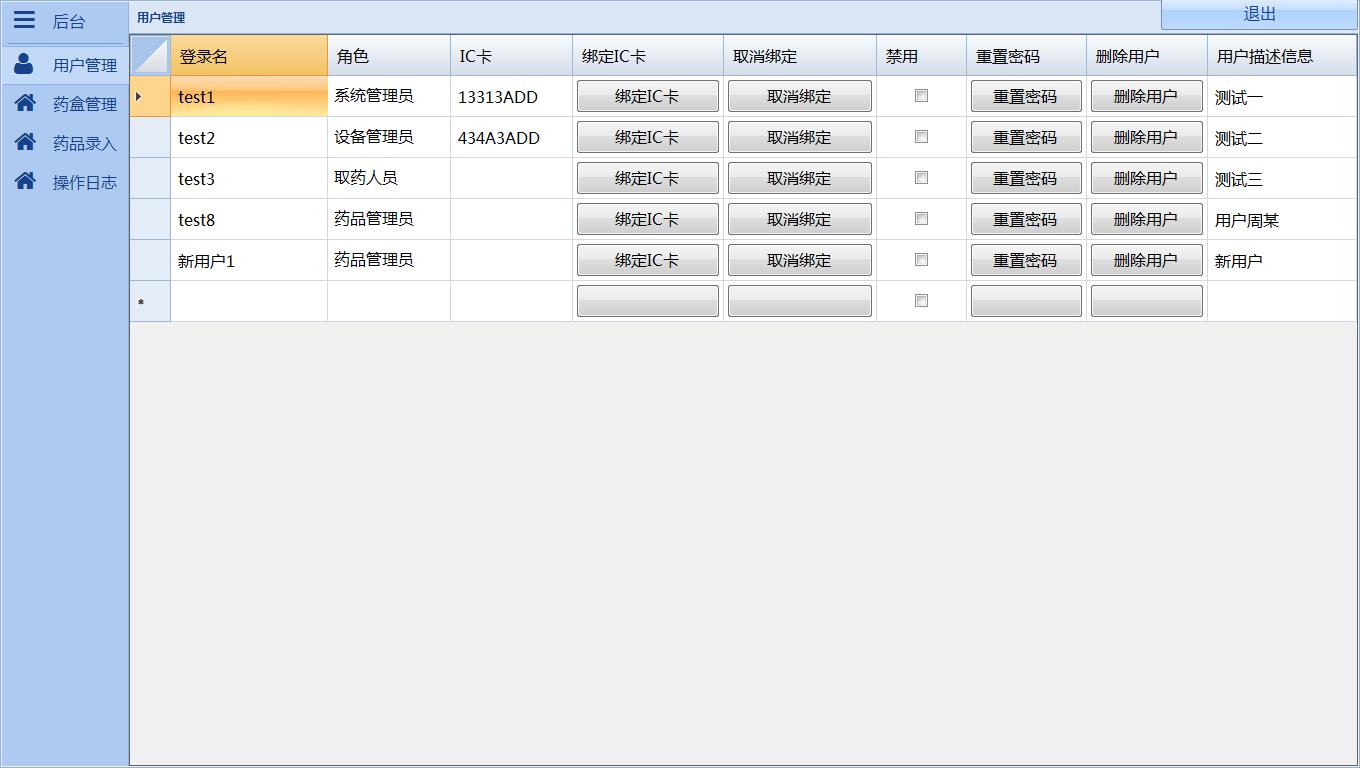1360x768 pixels.
Task: Open the 角色 cell for test8
Action: (388, 219)
